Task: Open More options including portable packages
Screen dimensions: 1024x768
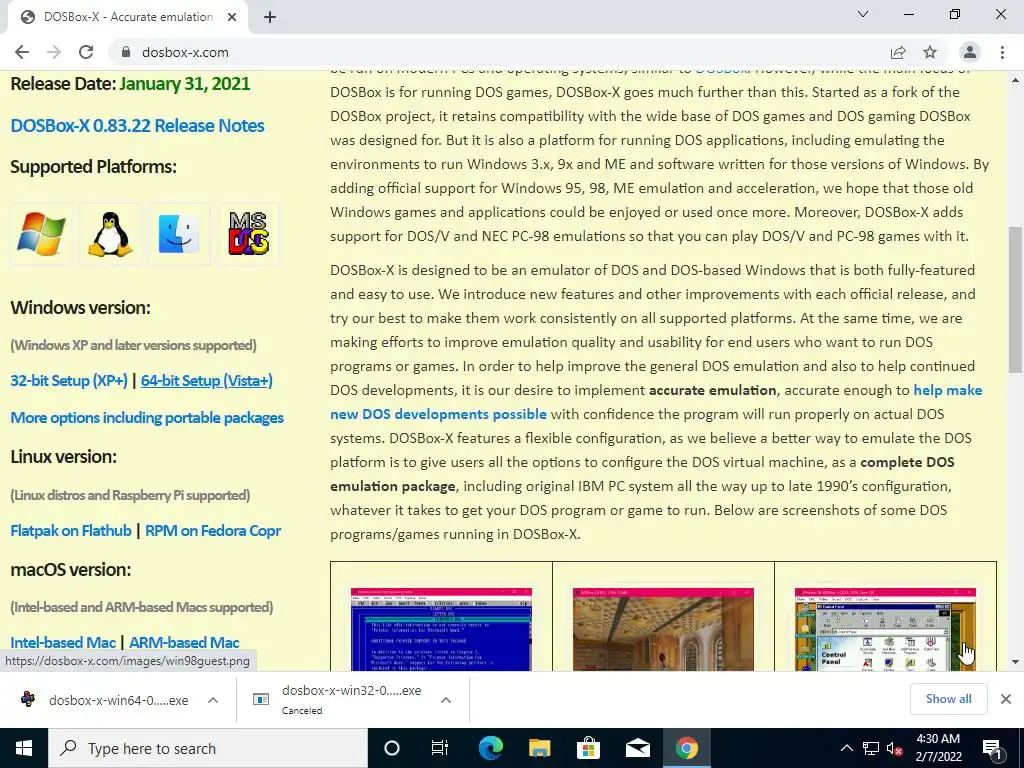Action: [147, 418]
